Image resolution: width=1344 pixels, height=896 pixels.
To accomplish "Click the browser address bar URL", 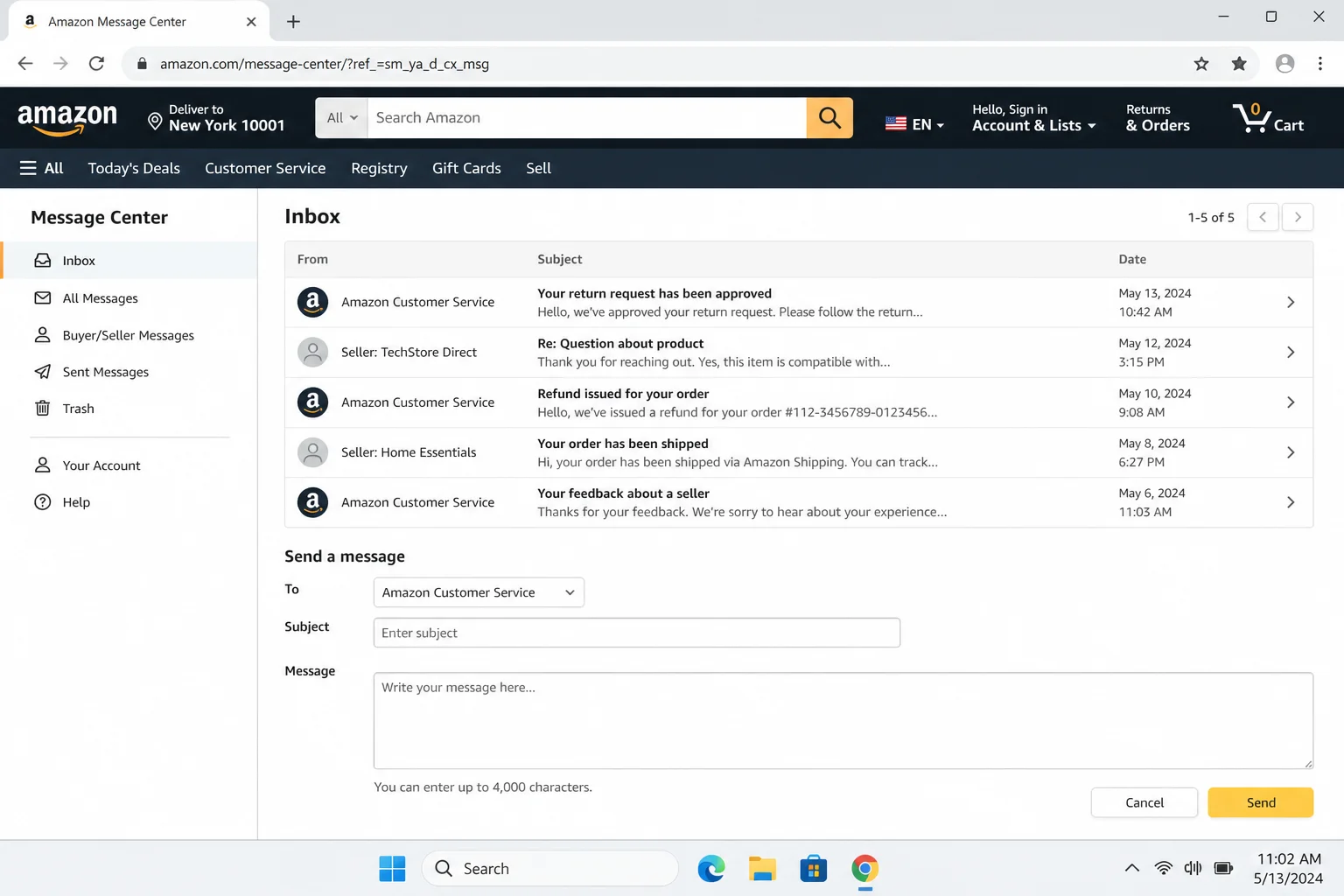I will (x=325, y=64).
